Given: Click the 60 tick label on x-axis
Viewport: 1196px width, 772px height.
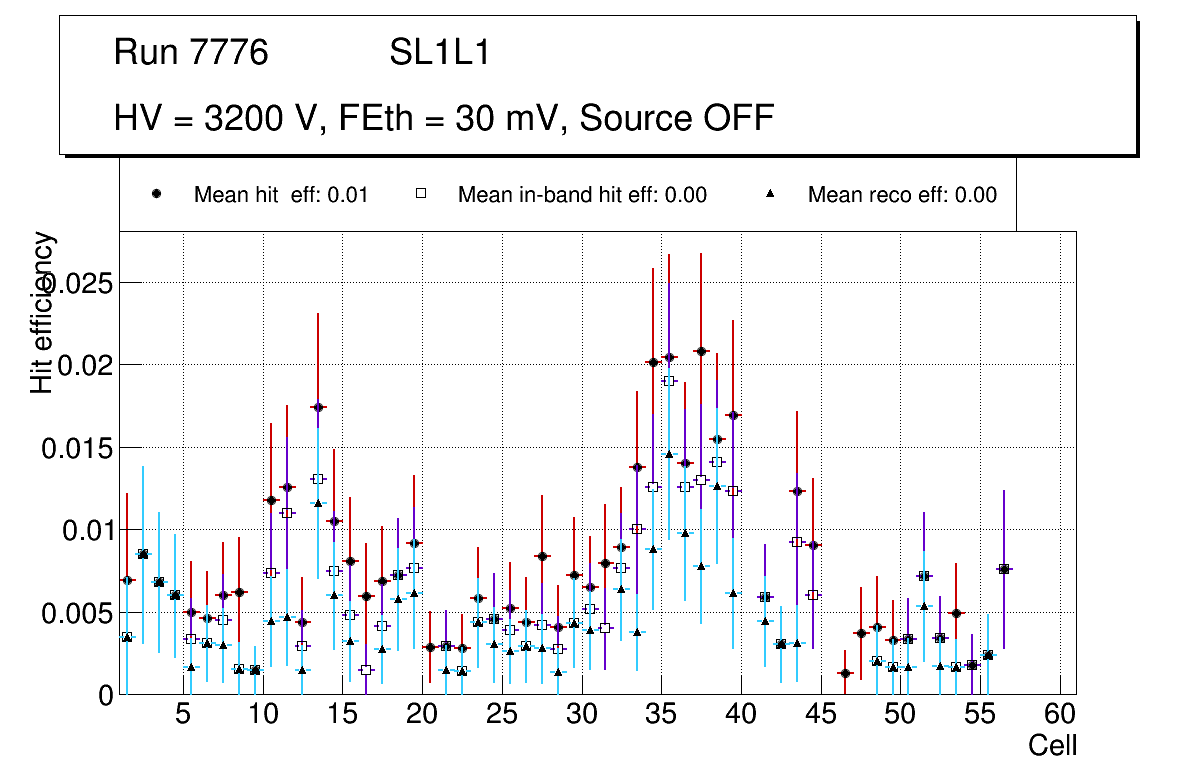Looking at the screenshot, I should click(x=1060, y=715).
